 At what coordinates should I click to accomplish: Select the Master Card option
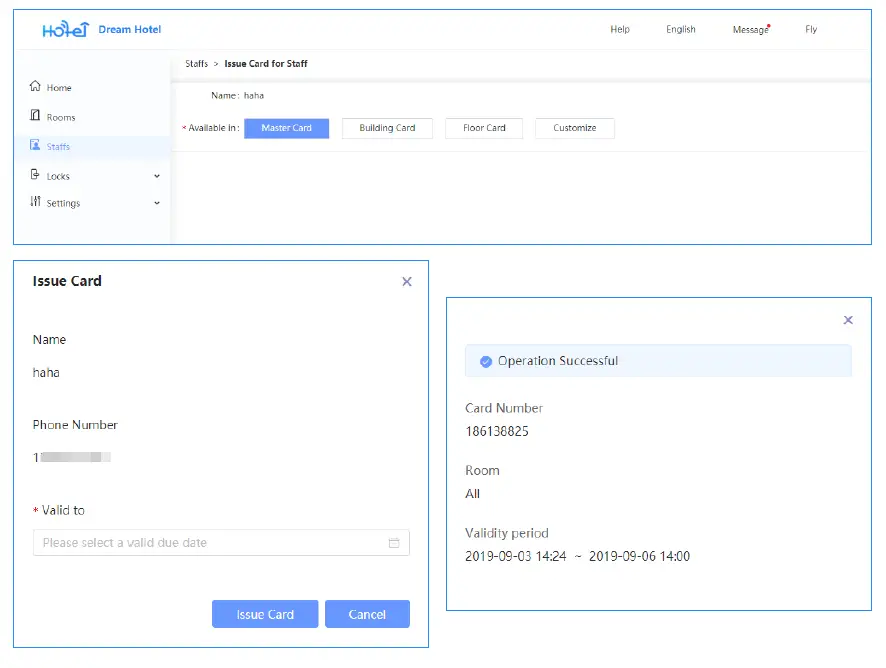tap(286, 128)
